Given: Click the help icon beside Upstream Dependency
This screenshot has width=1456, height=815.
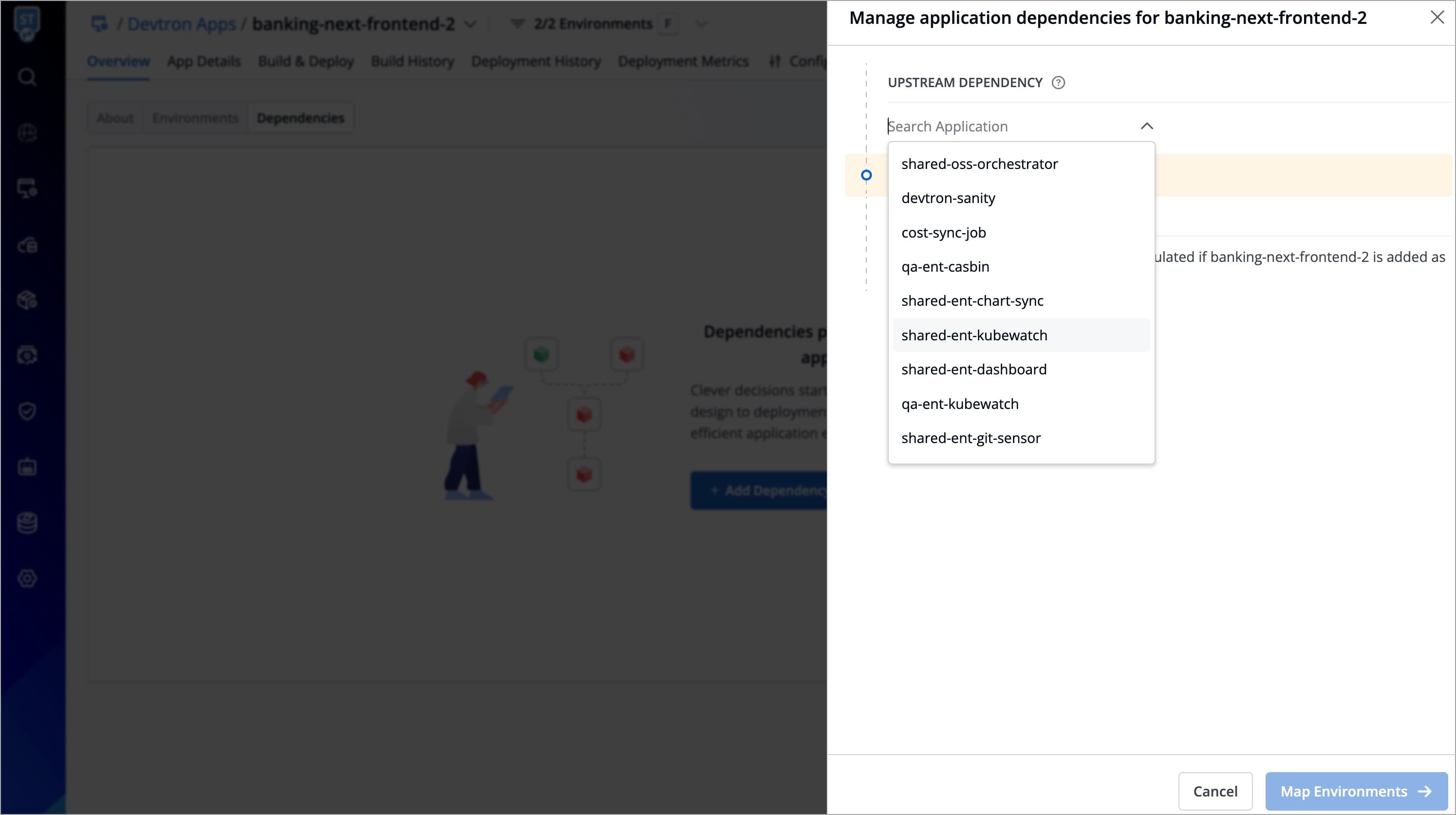Looking at the screenshot, I should pyautogui.click(x=1058, y=83).
